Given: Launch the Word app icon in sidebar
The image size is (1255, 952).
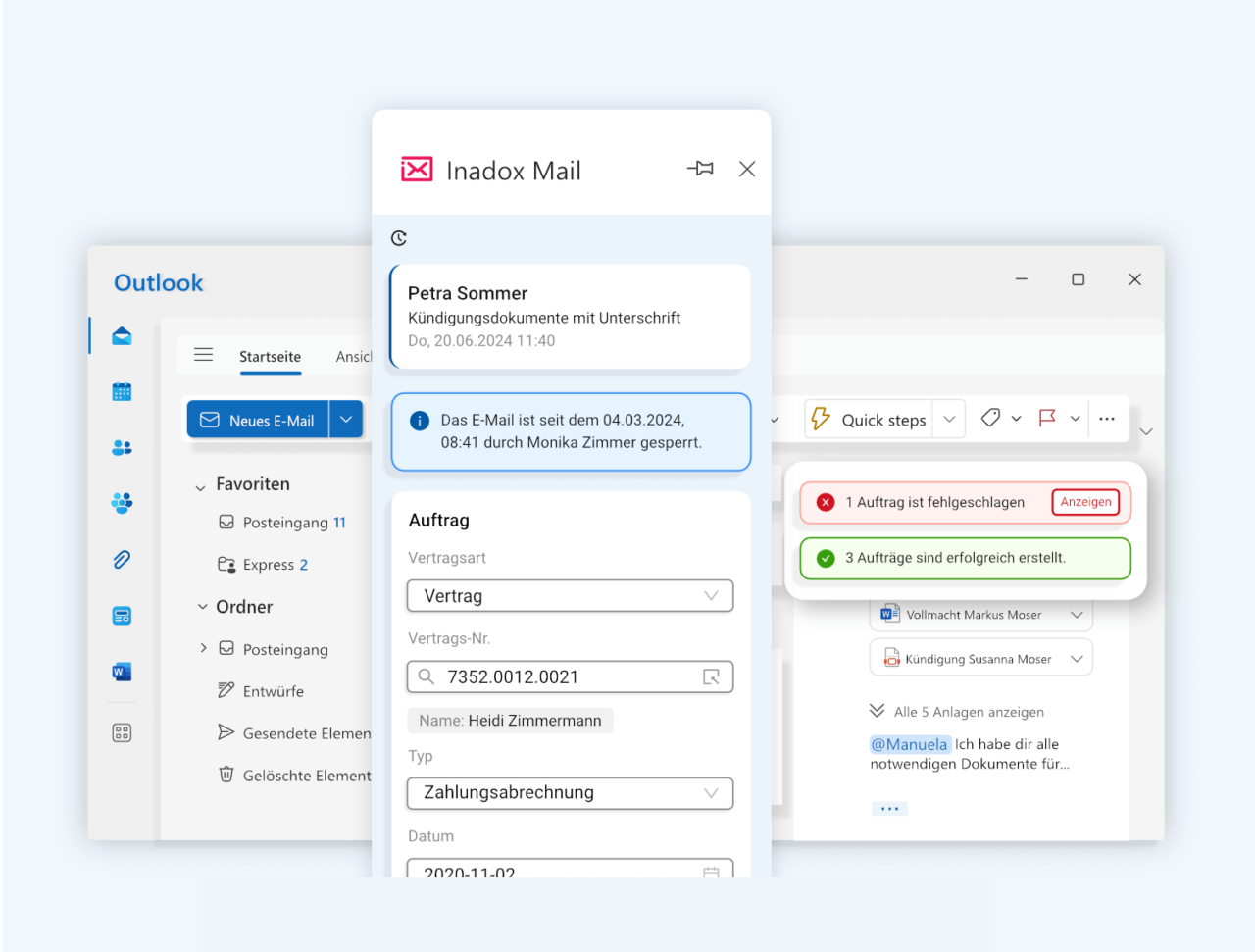Looking at the screenshot, I should [122, 672].
